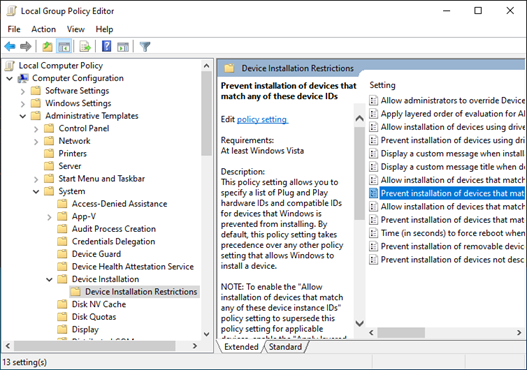The height and width of the screenshot is (370, 527).
Task: Click the Device Guard folder icon
Action: click(62, 254)
